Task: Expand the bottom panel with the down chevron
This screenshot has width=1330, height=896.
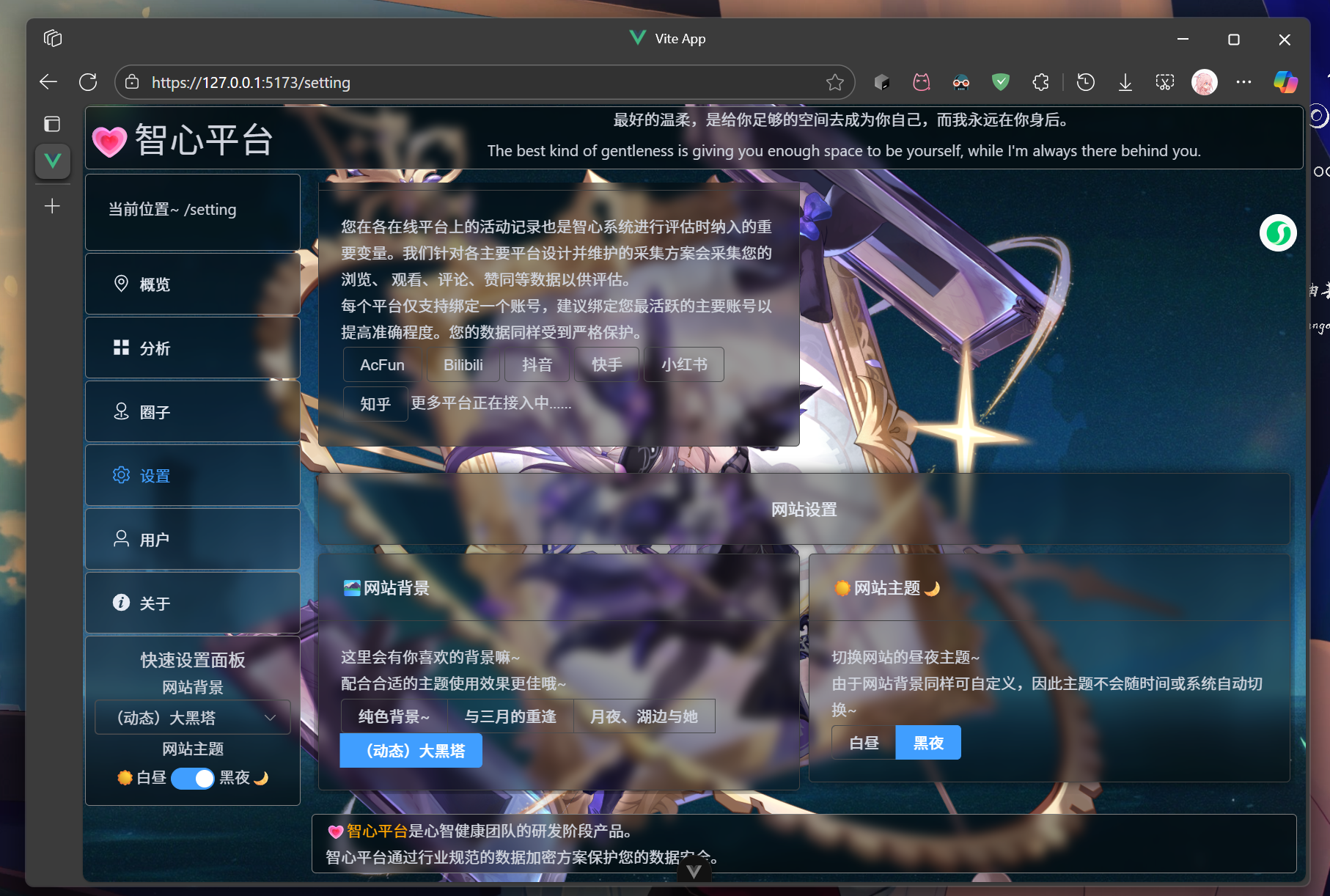Action: point(694,871)
